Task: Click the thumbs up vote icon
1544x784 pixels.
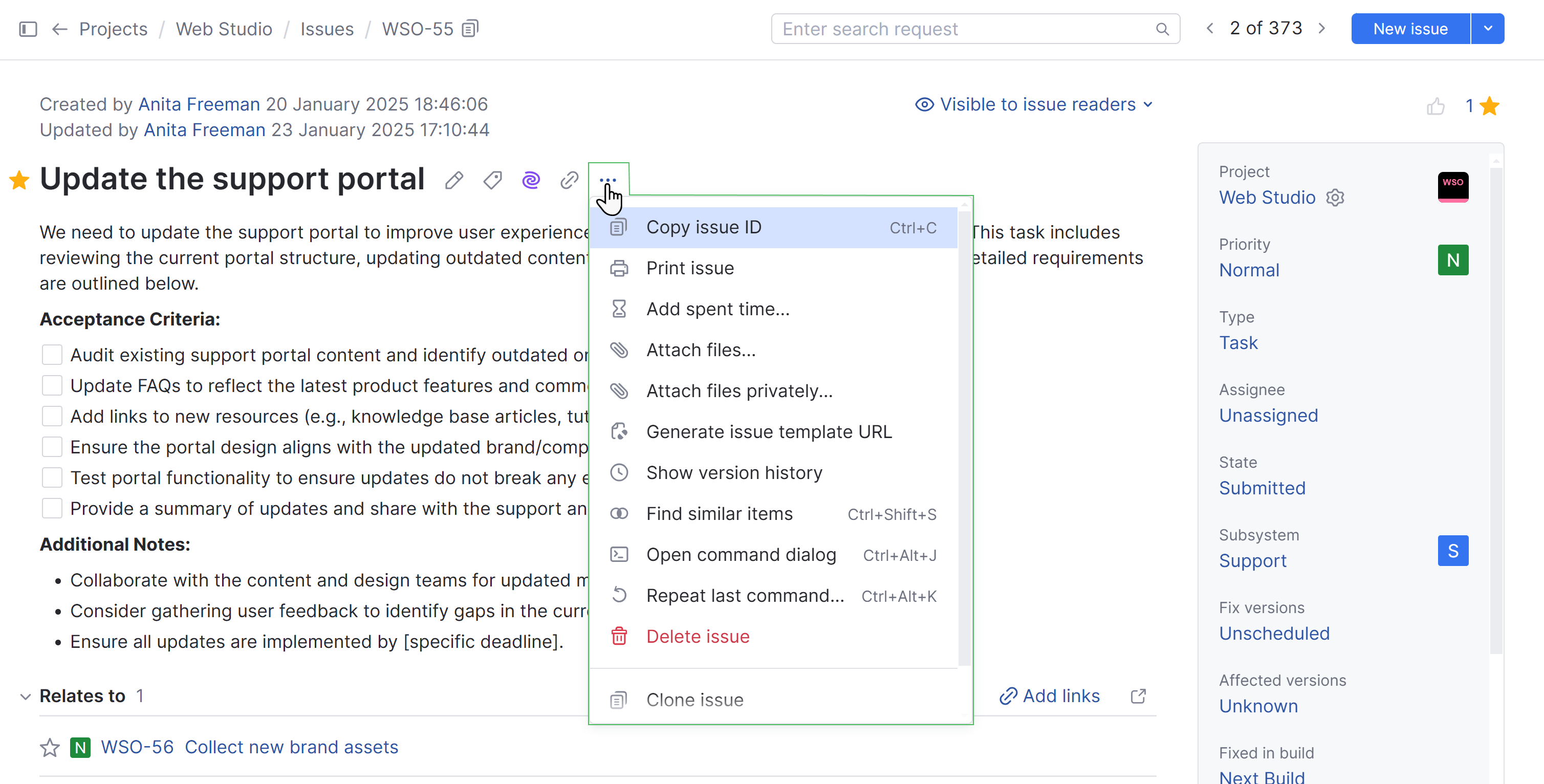Action: pos(1435,106)
